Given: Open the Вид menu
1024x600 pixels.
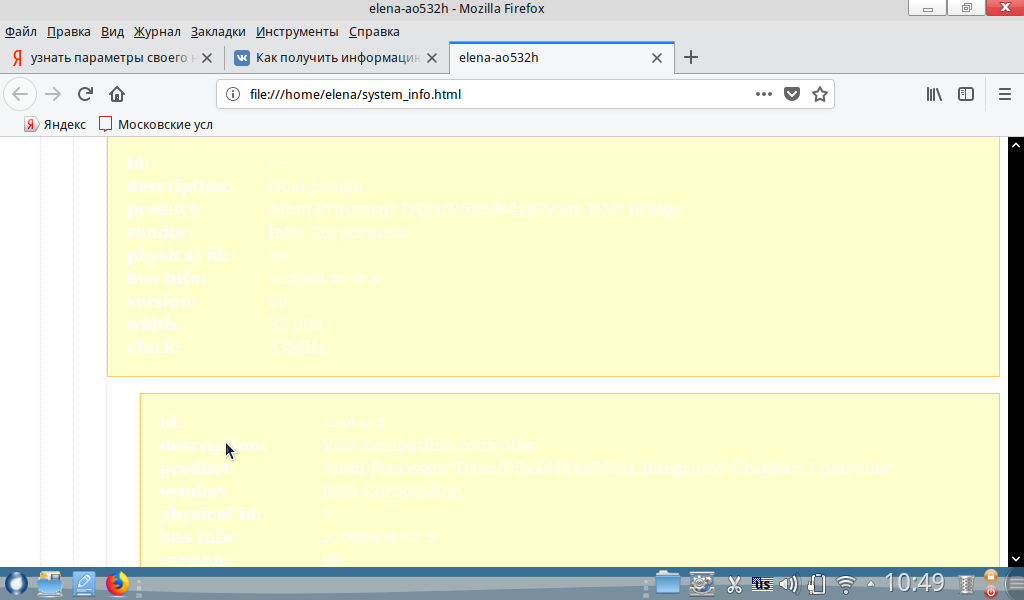Looking at the screenshot, I should (x=112, y=31).
